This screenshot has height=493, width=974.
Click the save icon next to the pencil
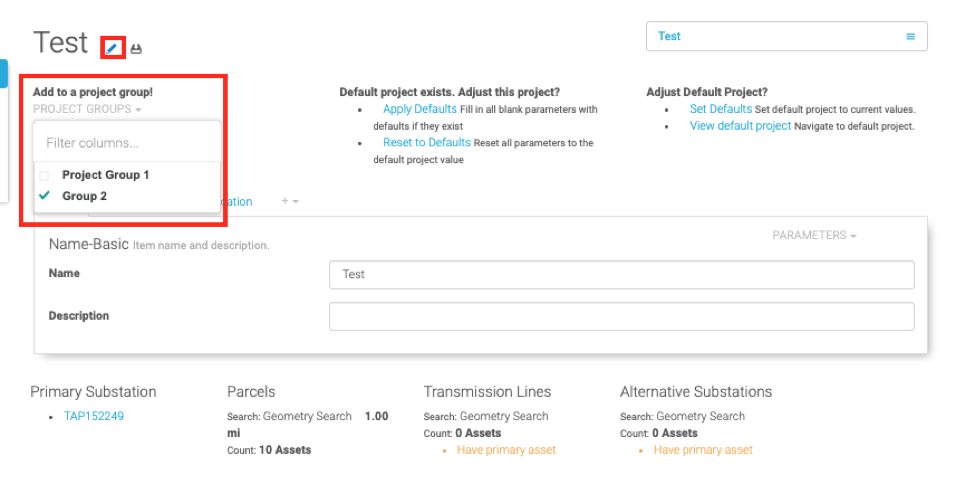[x=136, y=48]
